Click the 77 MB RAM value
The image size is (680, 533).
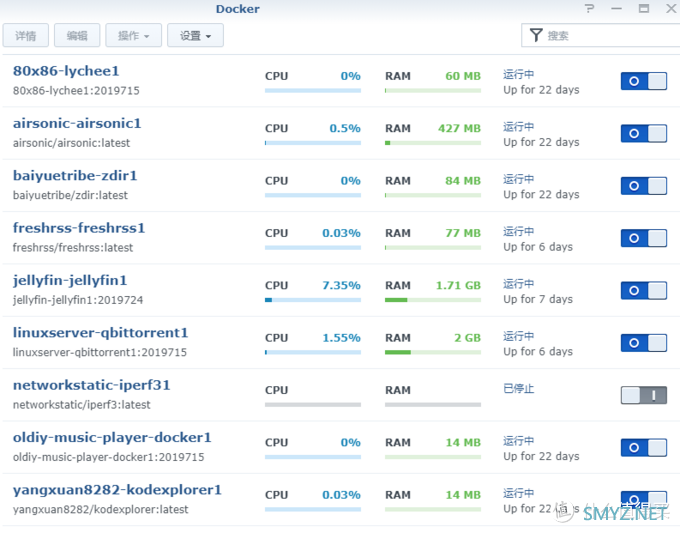tap(463, 233)
